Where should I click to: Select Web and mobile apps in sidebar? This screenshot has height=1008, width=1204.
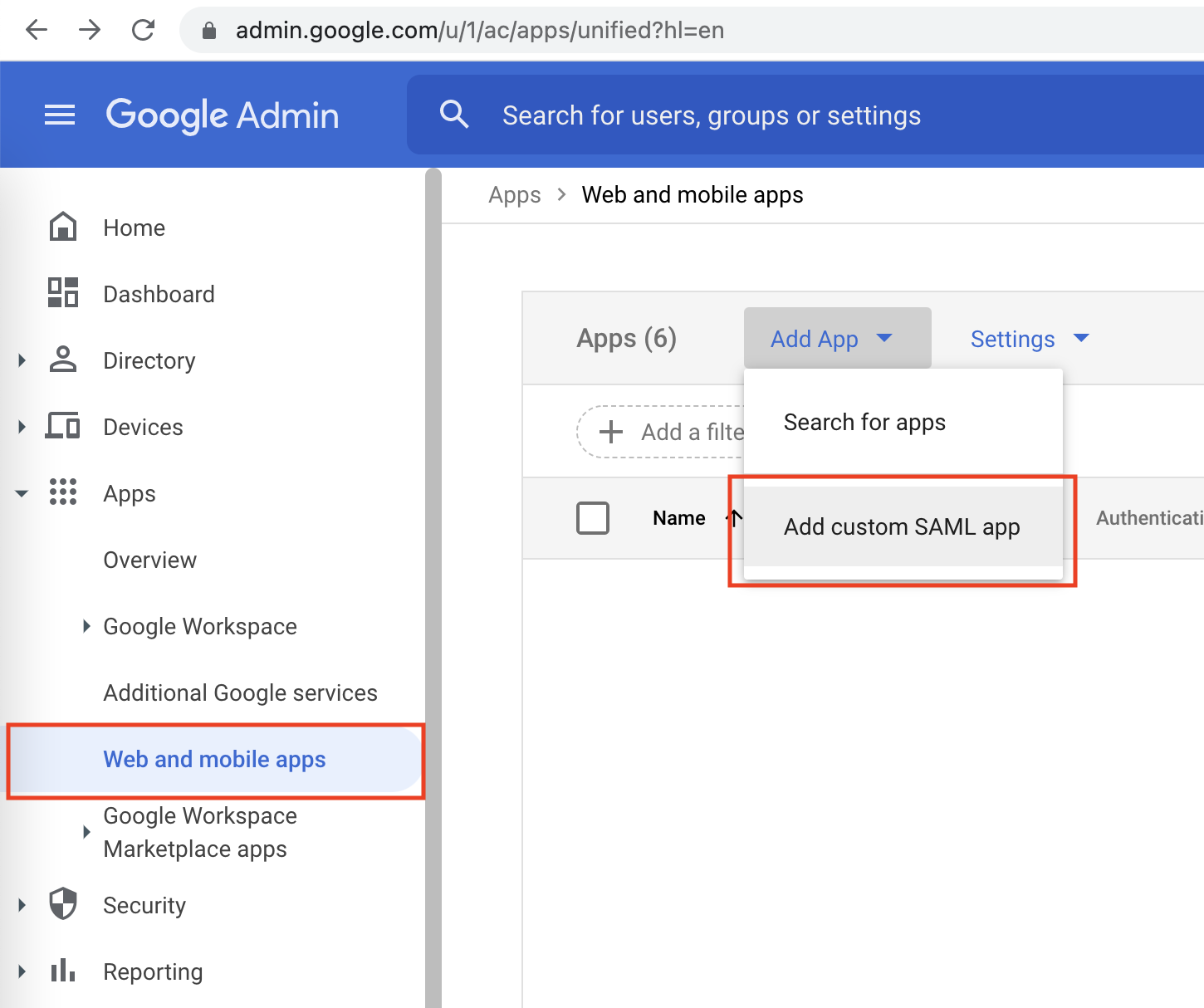click(x=216, y=760)
